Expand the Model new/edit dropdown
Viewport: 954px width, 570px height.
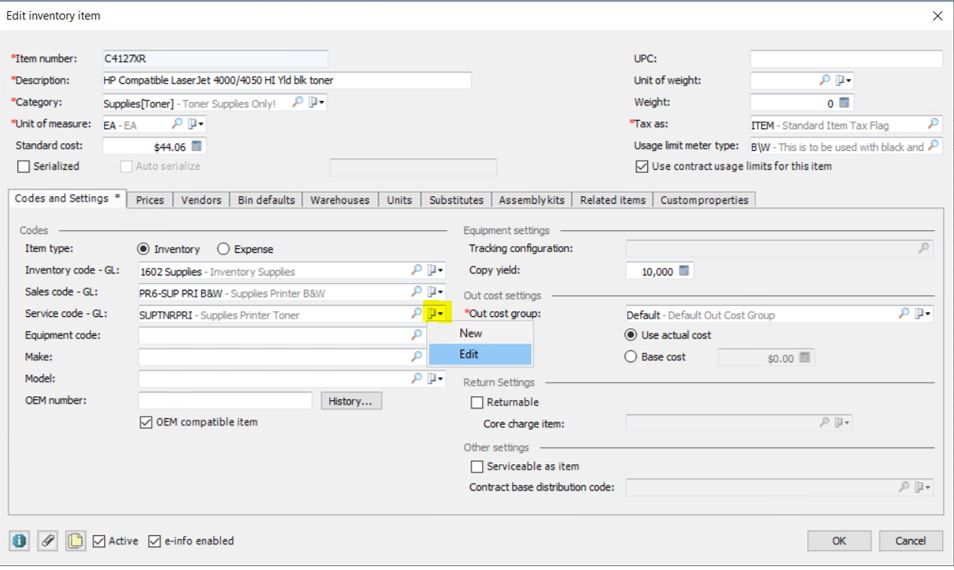click(435, 378)
